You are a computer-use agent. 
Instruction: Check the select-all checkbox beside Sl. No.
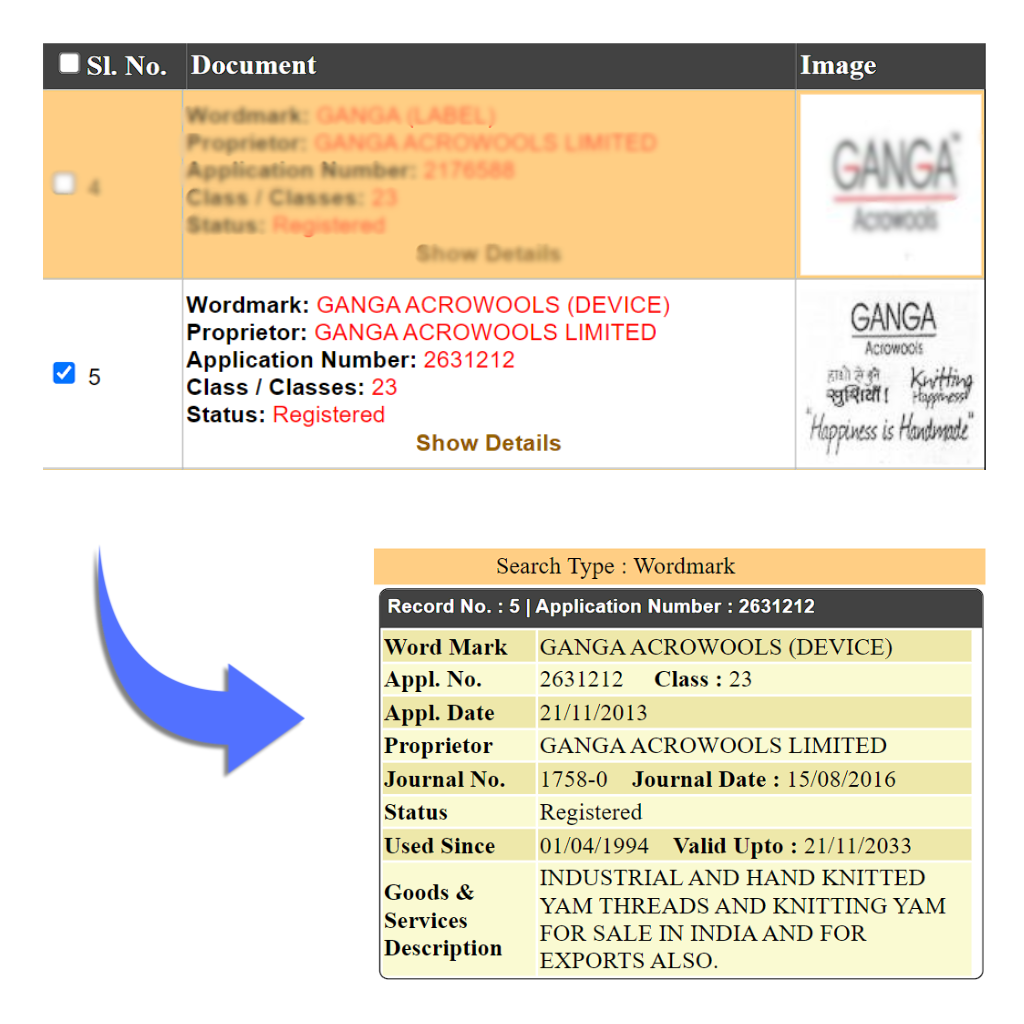(68, 64)
